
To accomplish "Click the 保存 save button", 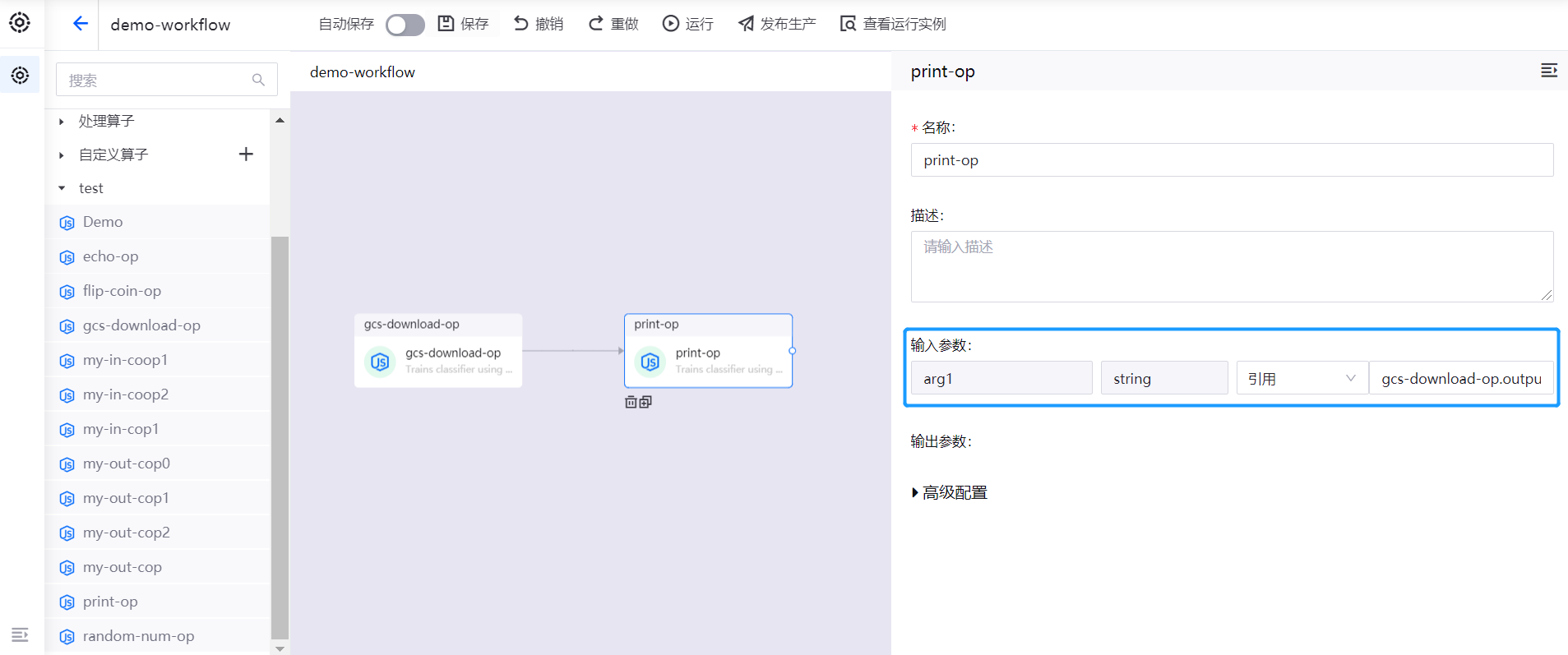I will coord(464,24).
